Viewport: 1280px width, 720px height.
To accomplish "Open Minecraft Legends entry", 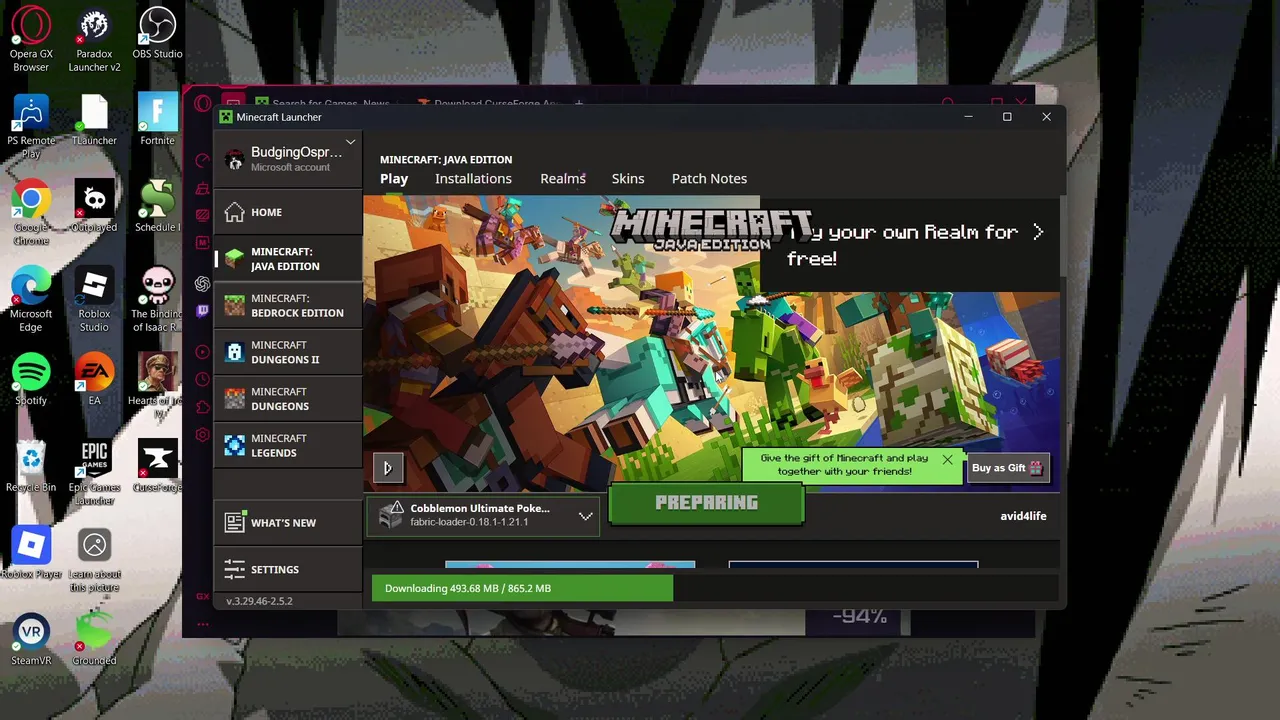I will (288, 445).
